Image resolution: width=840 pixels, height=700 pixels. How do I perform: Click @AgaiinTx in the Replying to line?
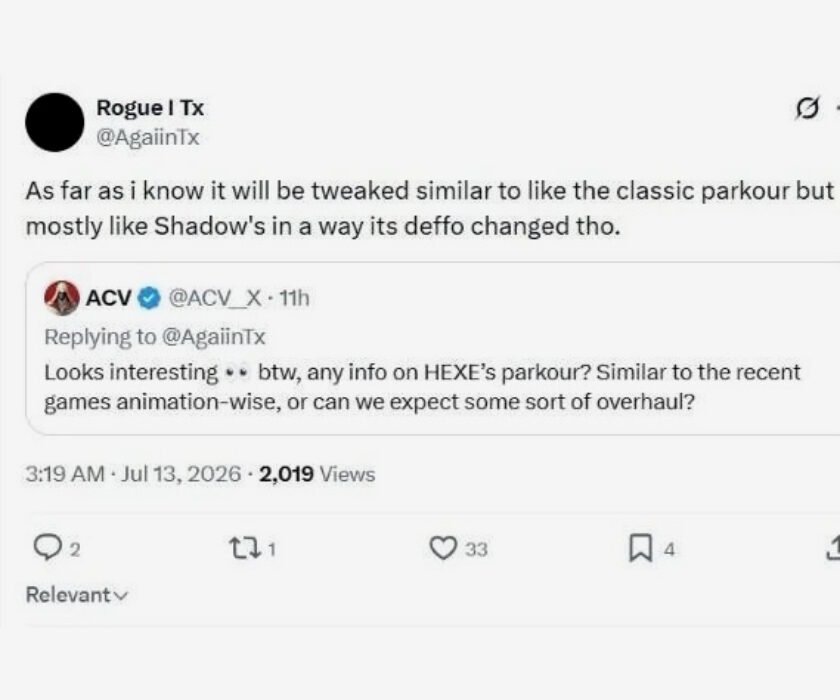(213, 337)
